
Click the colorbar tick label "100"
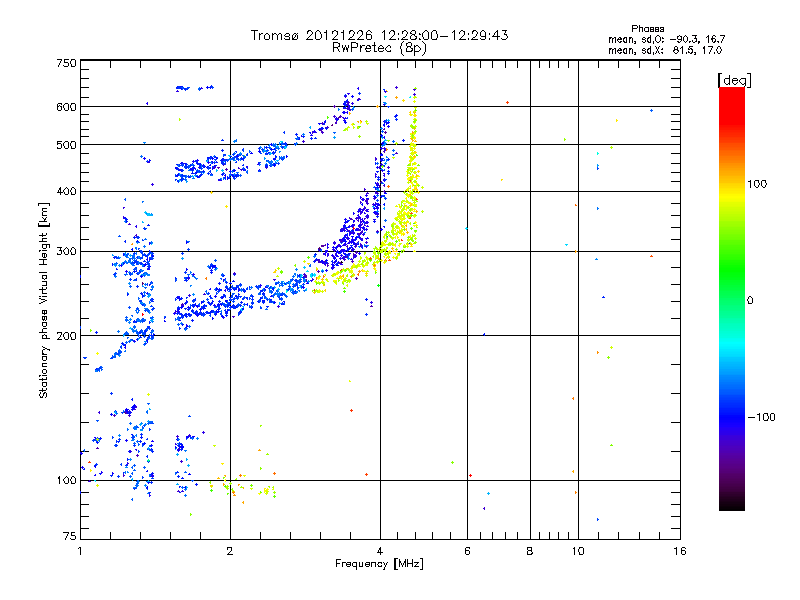click(757, 184)
